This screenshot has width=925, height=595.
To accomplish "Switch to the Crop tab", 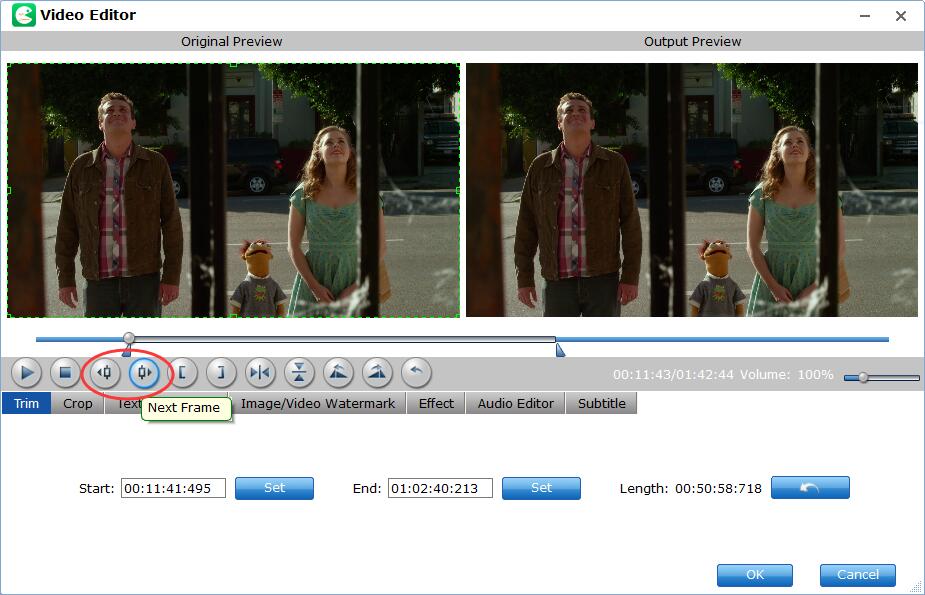I will (78, 403).
